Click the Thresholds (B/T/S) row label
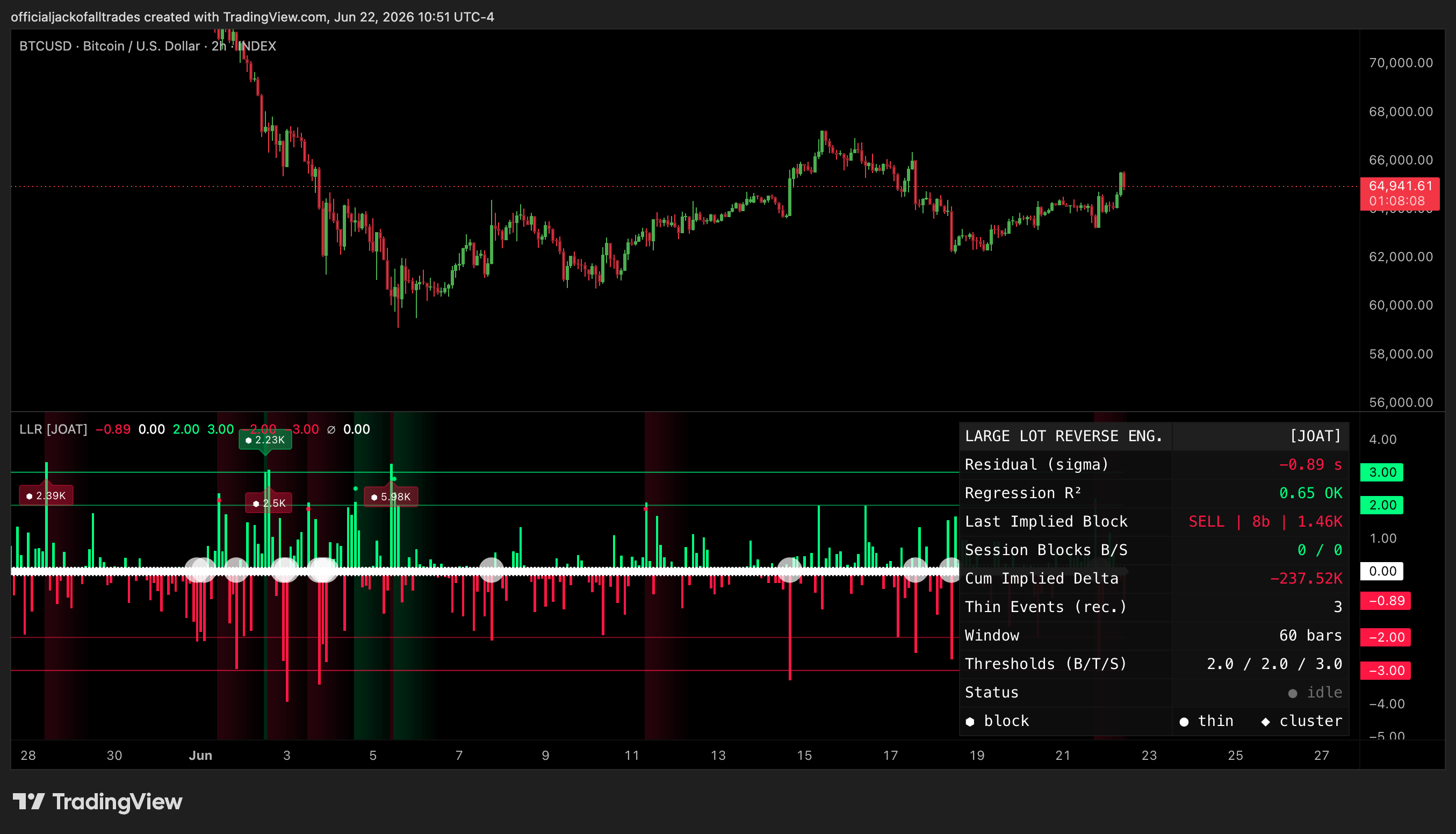This screenshot has height=834, width=1456. [x=1046, y=664]
